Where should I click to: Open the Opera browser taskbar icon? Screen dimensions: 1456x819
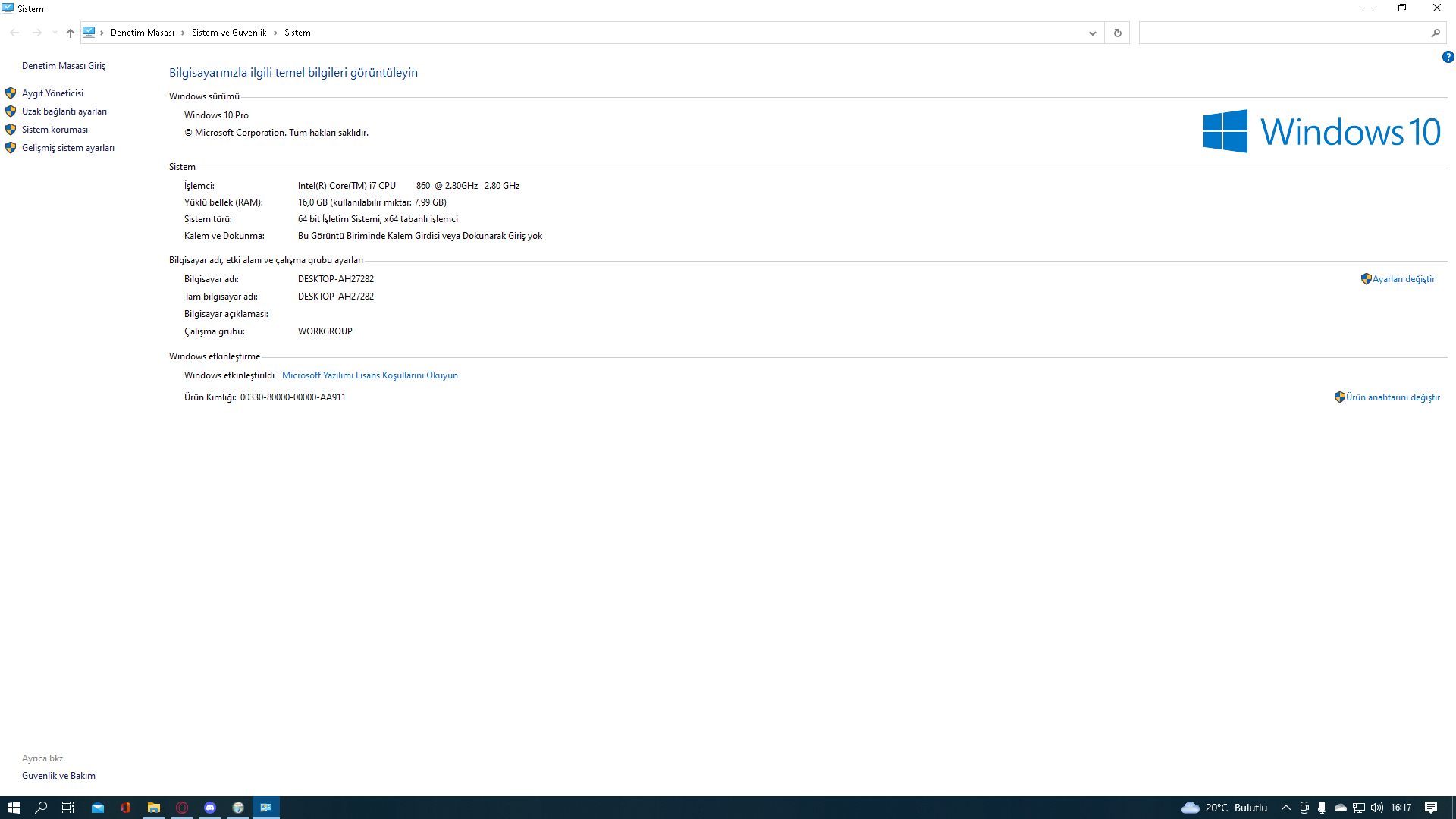pyautogui.click(x=182, y=808)
